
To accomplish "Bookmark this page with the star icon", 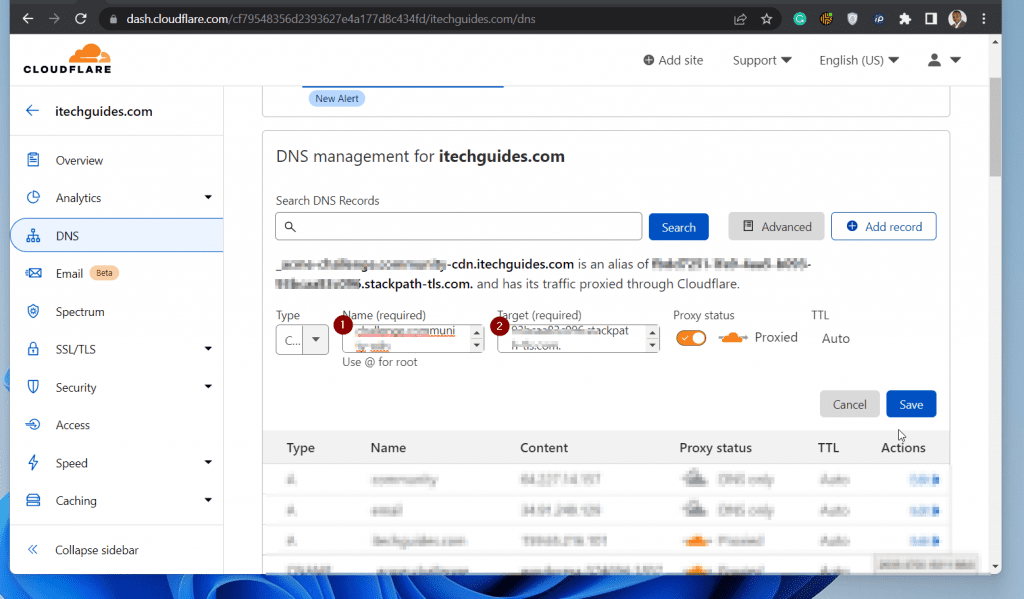I will (767, 19).
